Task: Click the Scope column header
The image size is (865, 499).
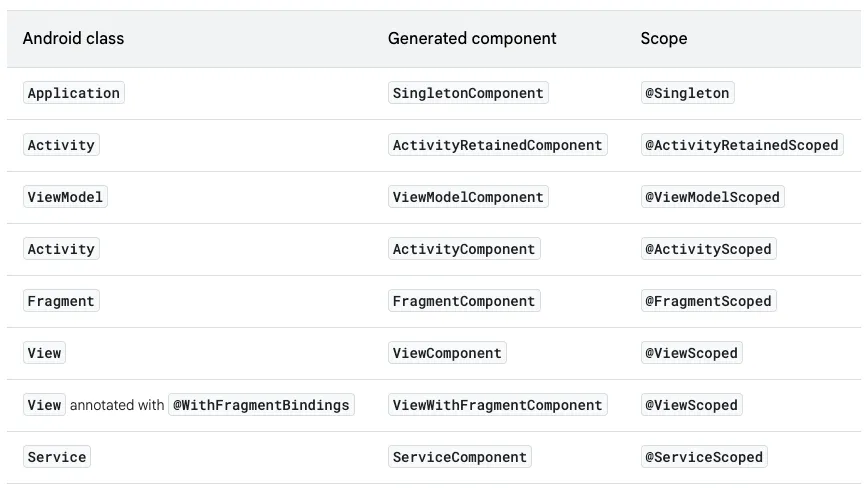Action: [x=663, y=39]
